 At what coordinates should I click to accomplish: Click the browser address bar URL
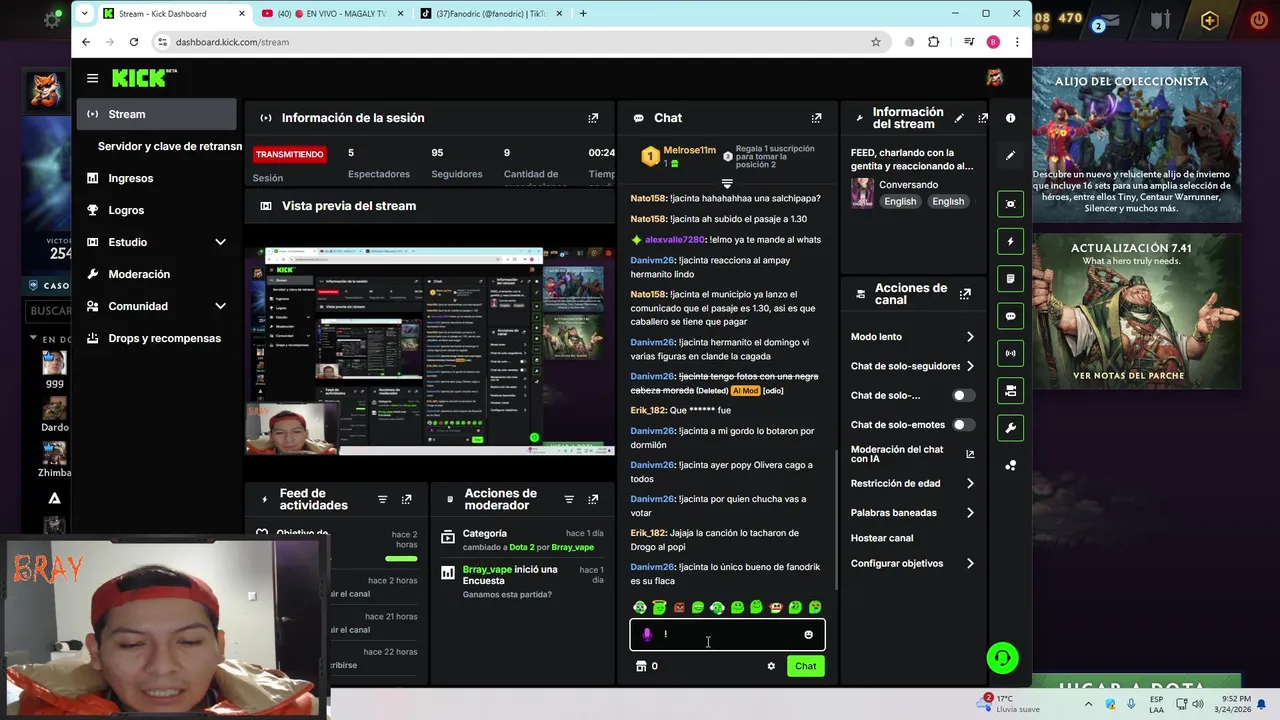pos(232,42)
